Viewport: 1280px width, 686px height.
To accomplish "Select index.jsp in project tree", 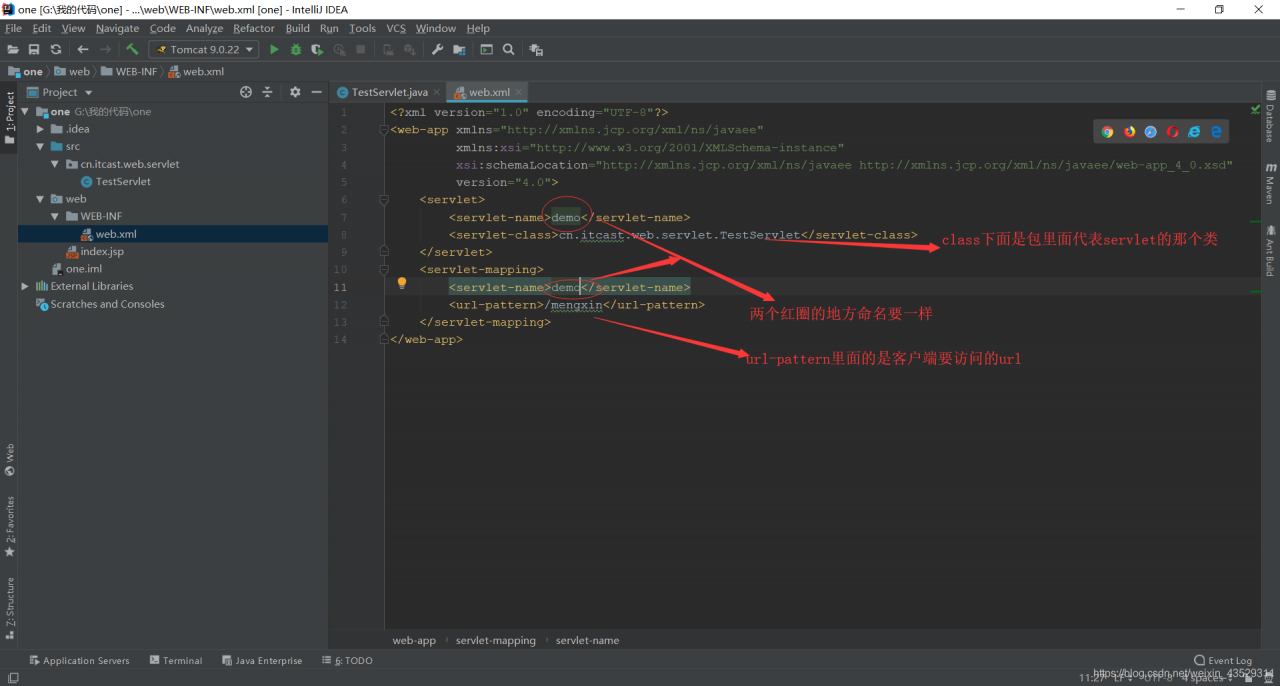I will point(102,251).
